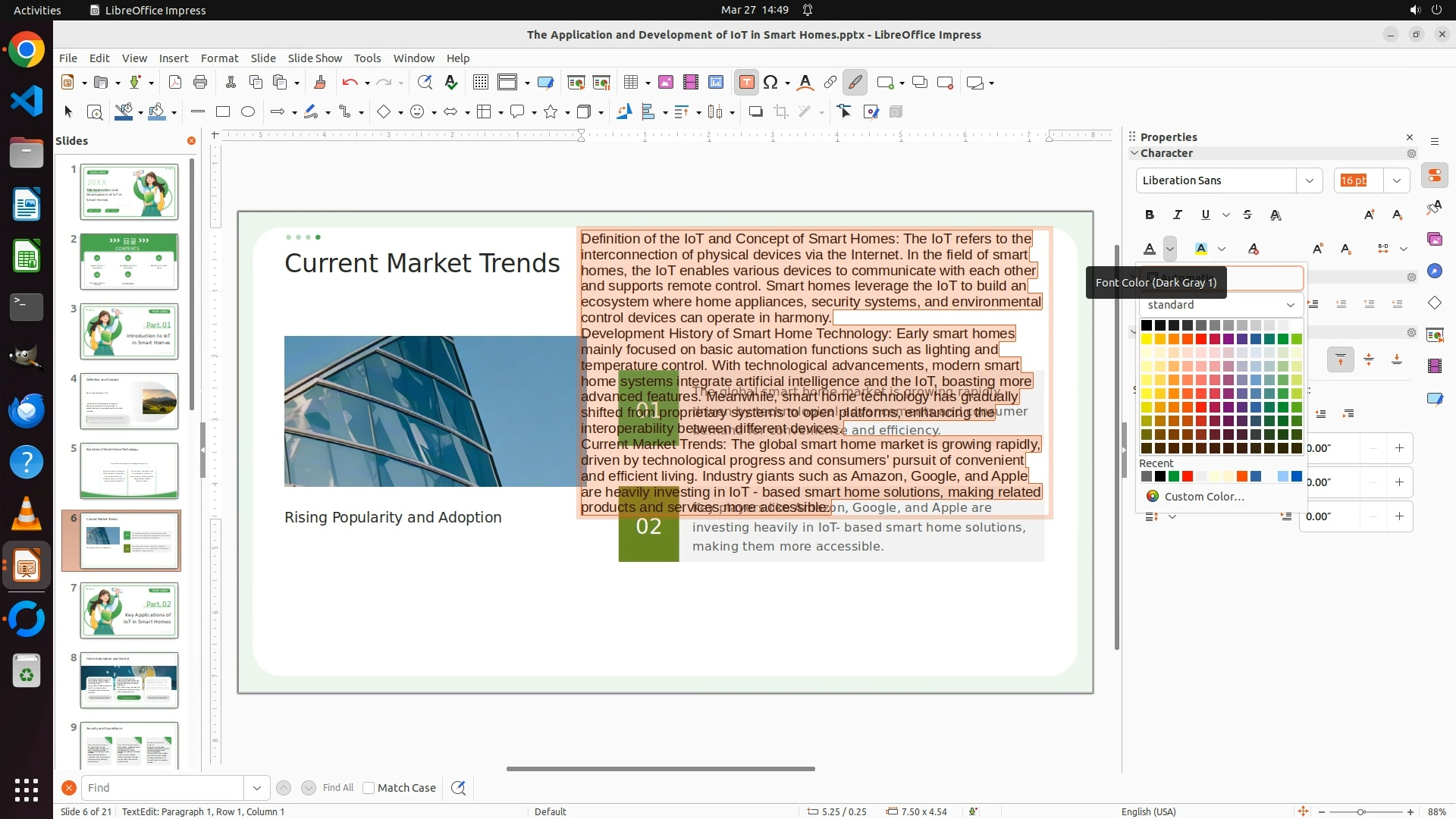Open the sidebar Gallery deck icon
This screenshot has width=1456, height=819.
tap(1435, 239)
